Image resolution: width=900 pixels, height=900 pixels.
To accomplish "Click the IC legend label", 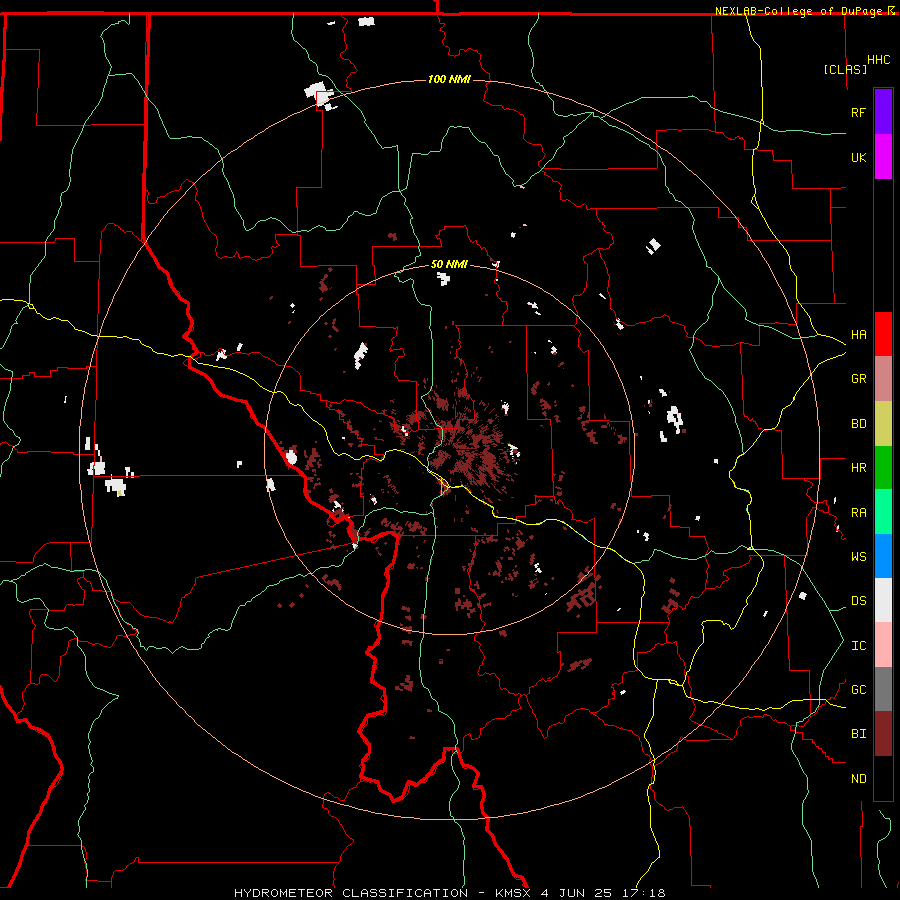I will [858, 646].
